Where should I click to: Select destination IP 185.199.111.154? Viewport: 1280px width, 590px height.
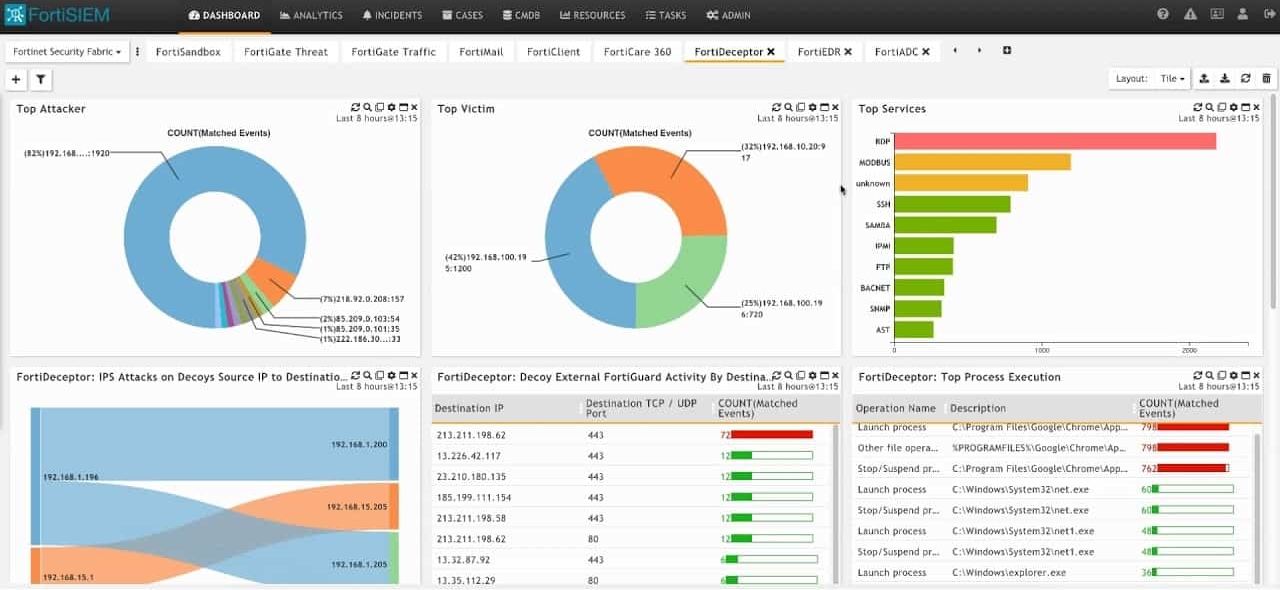474,497
